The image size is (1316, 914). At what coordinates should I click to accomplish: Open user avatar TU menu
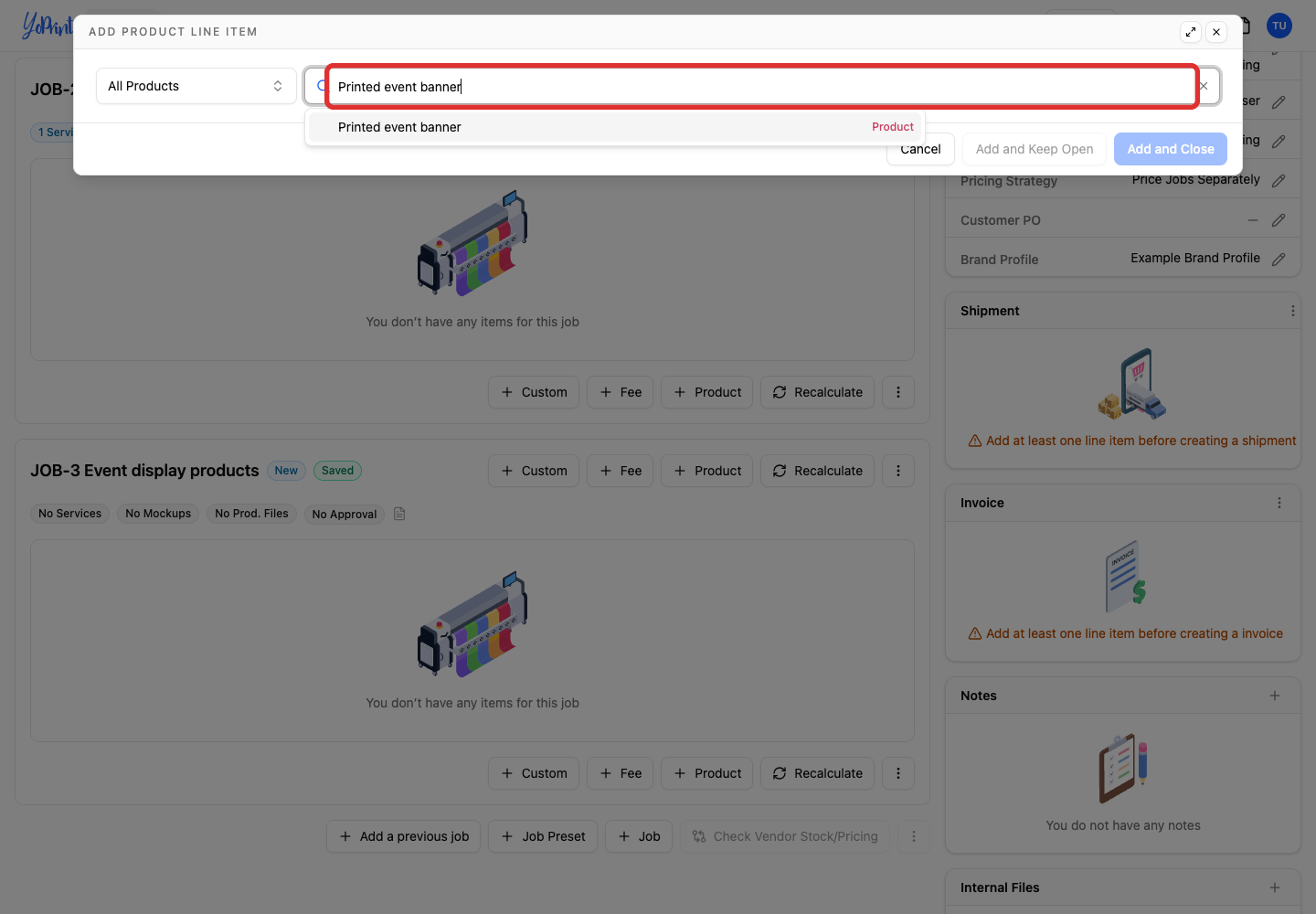click(1279, 26)
